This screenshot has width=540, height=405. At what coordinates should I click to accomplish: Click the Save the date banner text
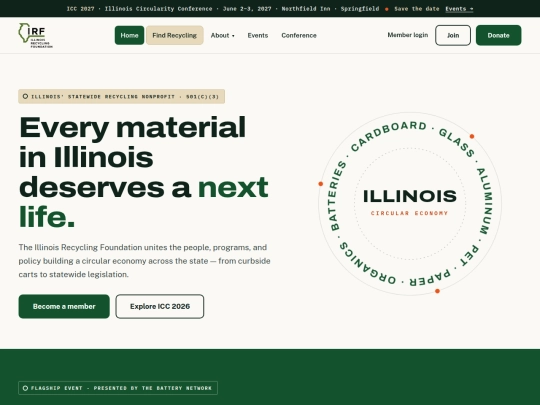click(x=417, y=9)
